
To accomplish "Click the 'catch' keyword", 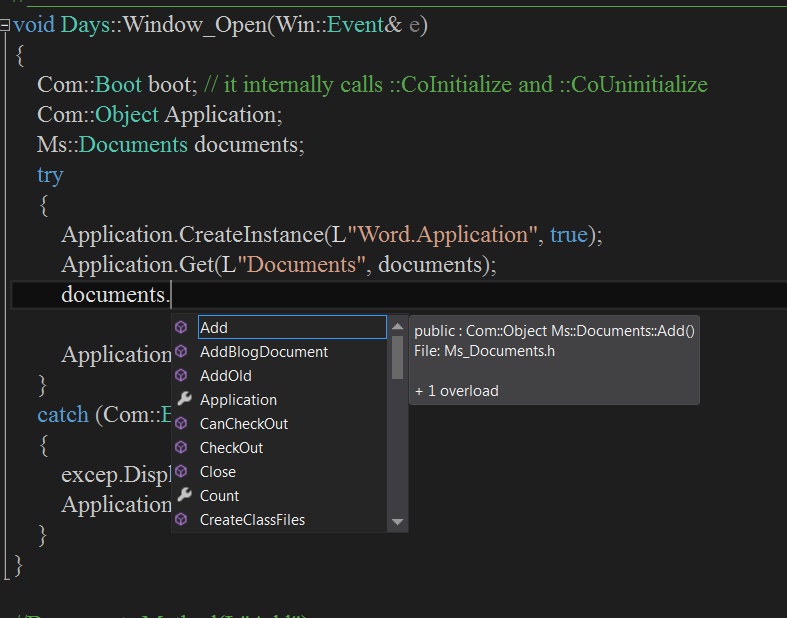I will click(63, 415).
